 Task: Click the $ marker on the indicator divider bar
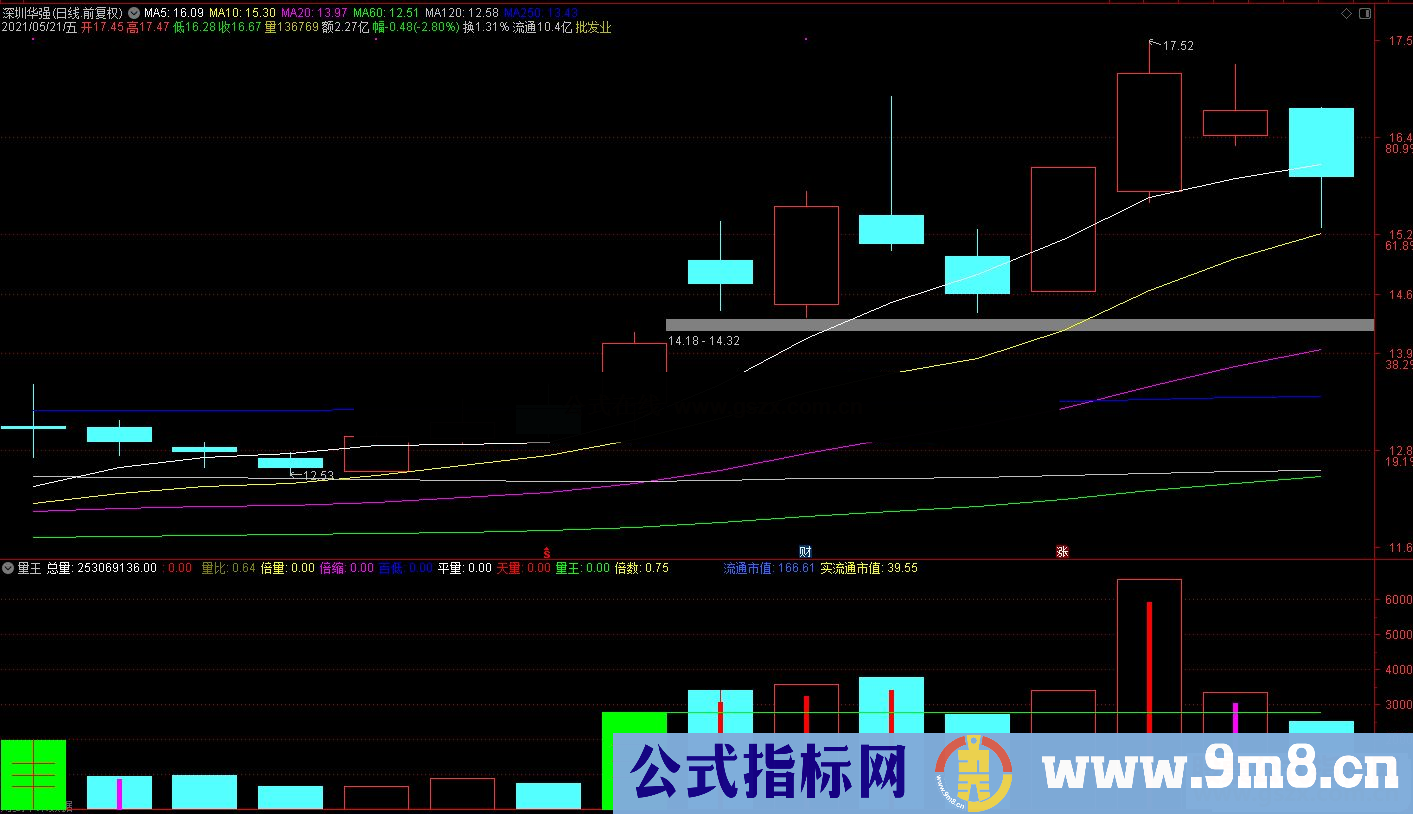(x=545, y=551)
